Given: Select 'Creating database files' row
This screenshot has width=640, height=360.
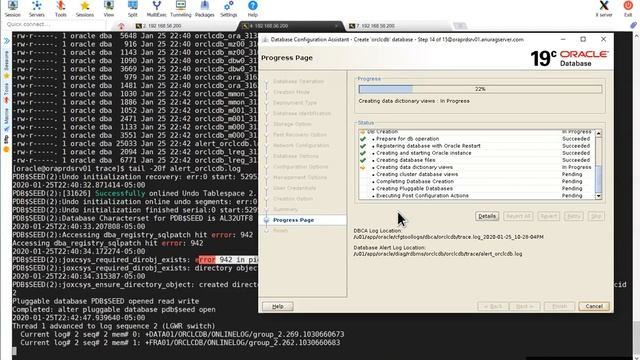Looking at the screenshot, I should point(476,160).
